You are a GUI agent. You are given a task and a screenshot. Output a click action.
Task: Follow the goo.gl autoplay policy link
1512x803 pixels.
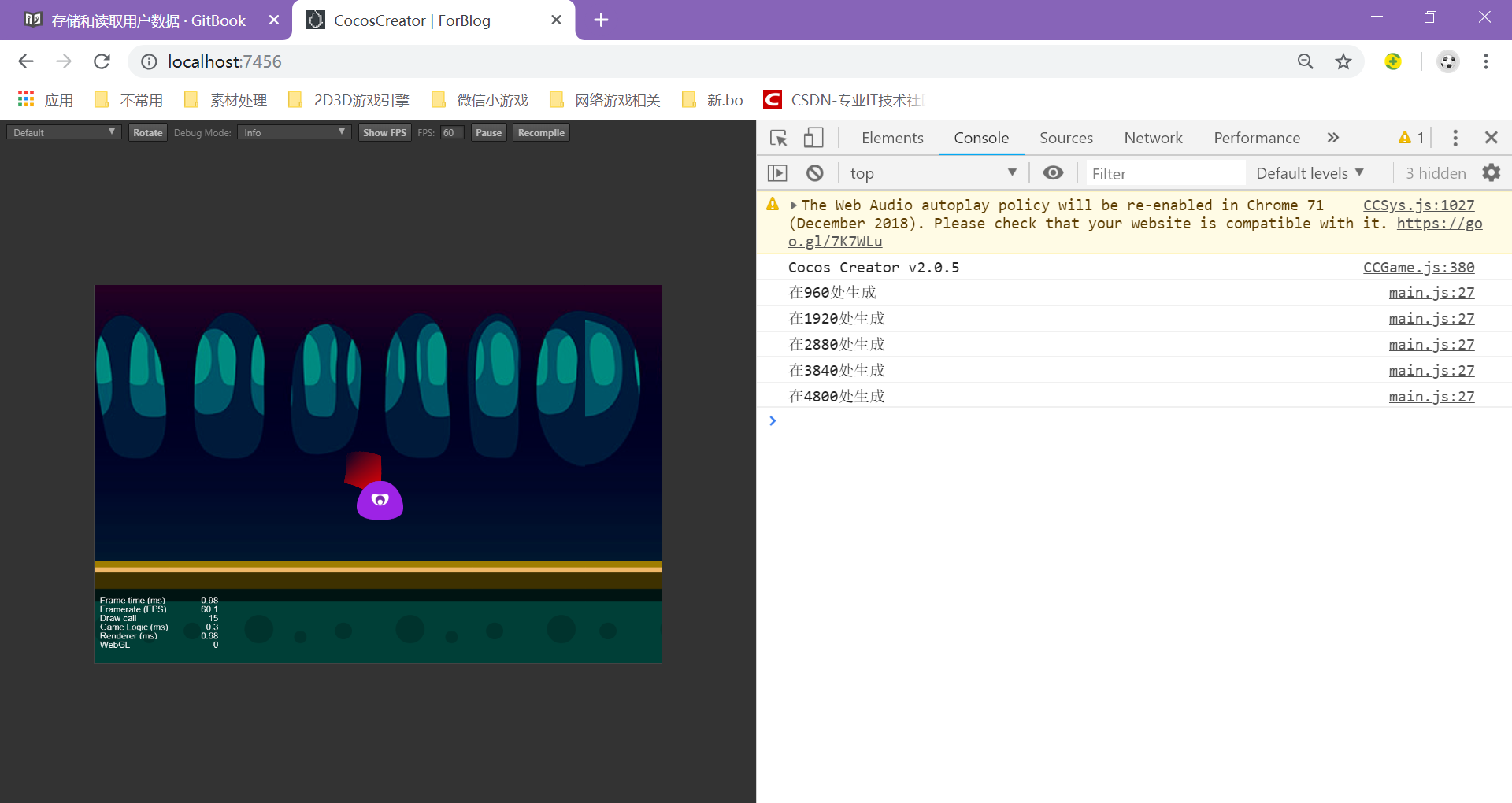tap(1440, 224)
